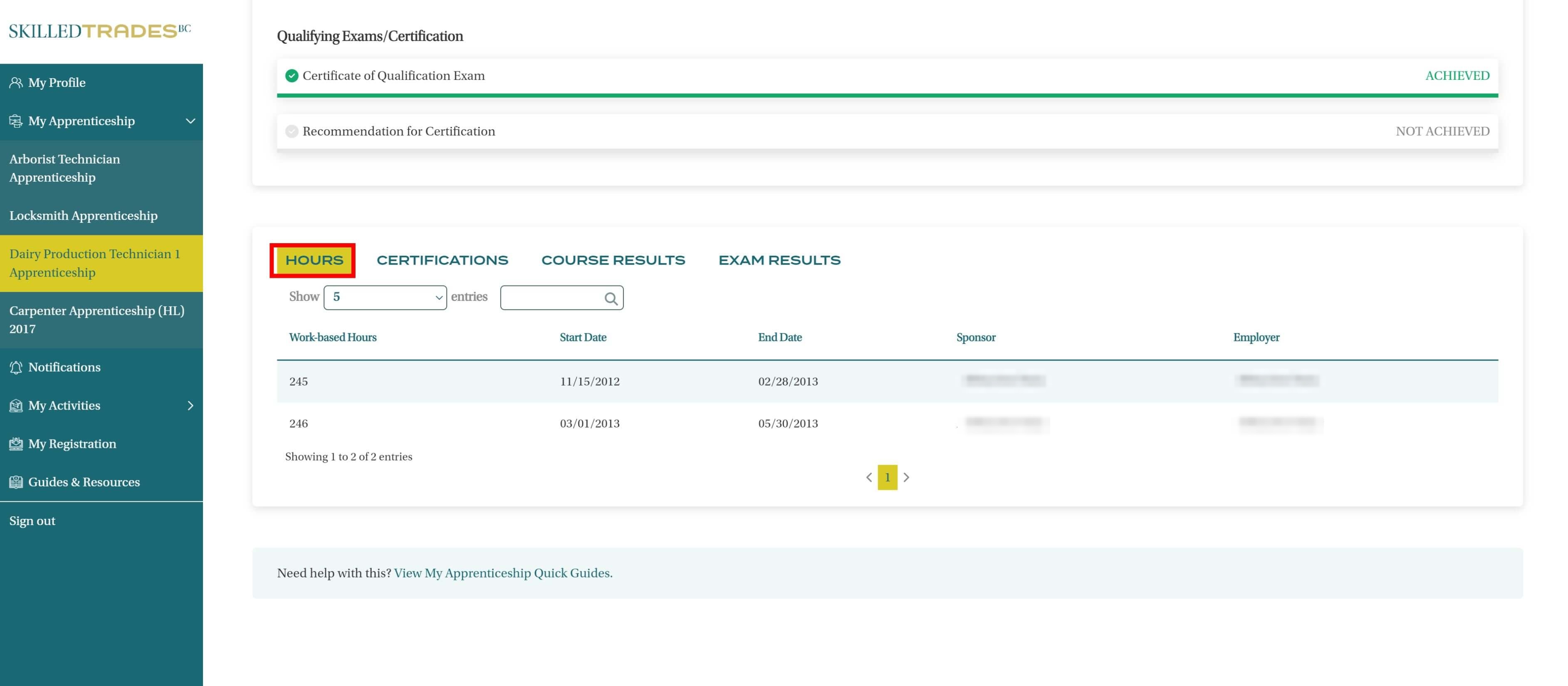Click Sign out in sidebar
Viewport: 1568px width, 686px height.
(x=32, y=521)
